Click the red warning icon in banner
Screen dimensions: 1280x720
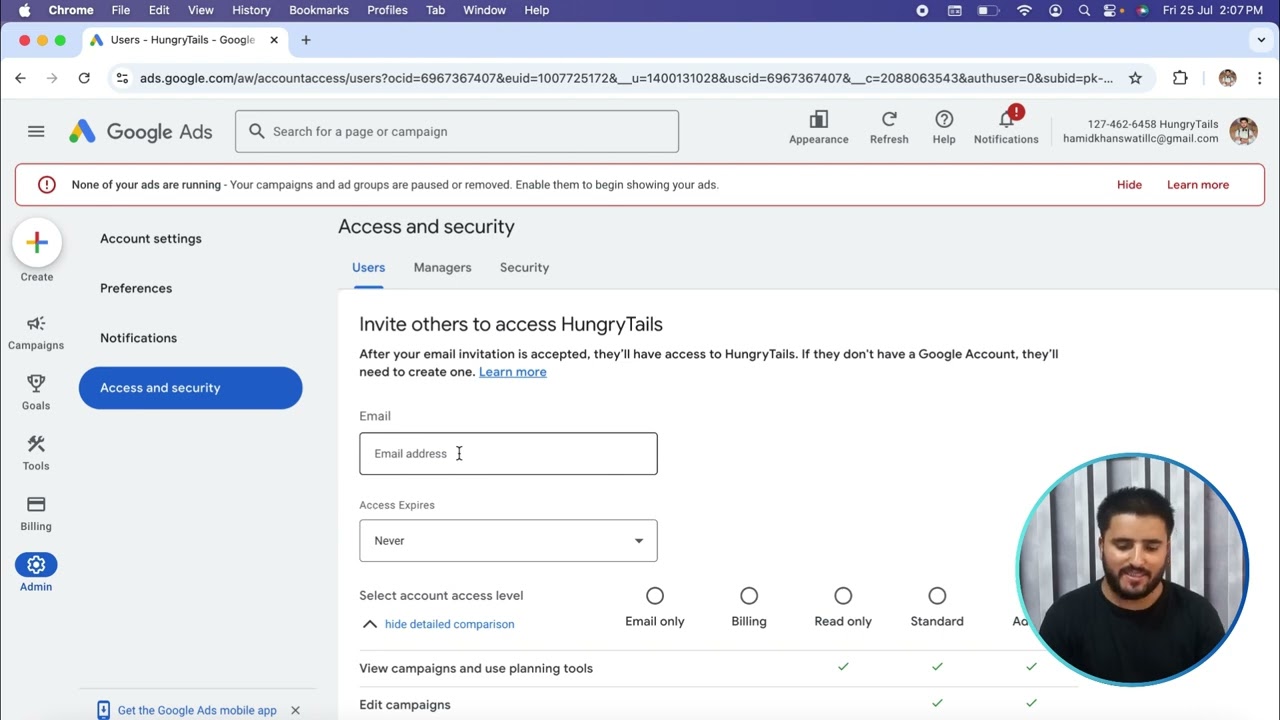click(x=46, y=184)
